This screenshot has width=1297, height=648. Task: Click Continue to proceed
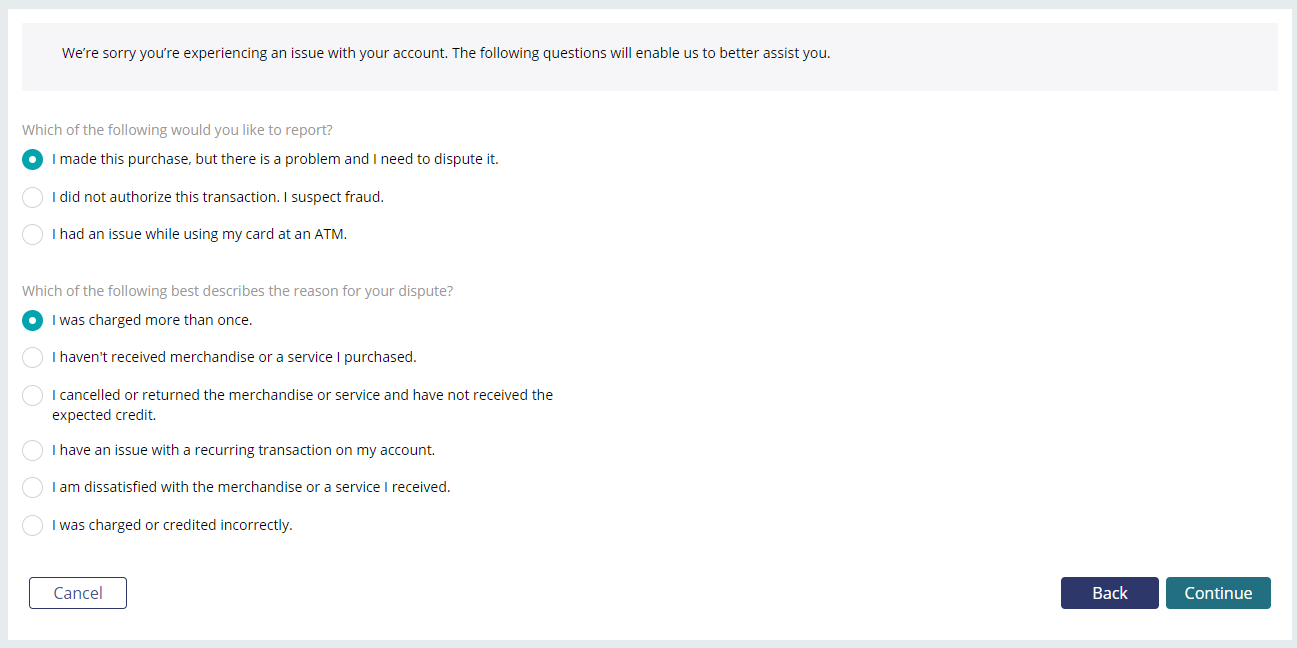(1218, 593)
